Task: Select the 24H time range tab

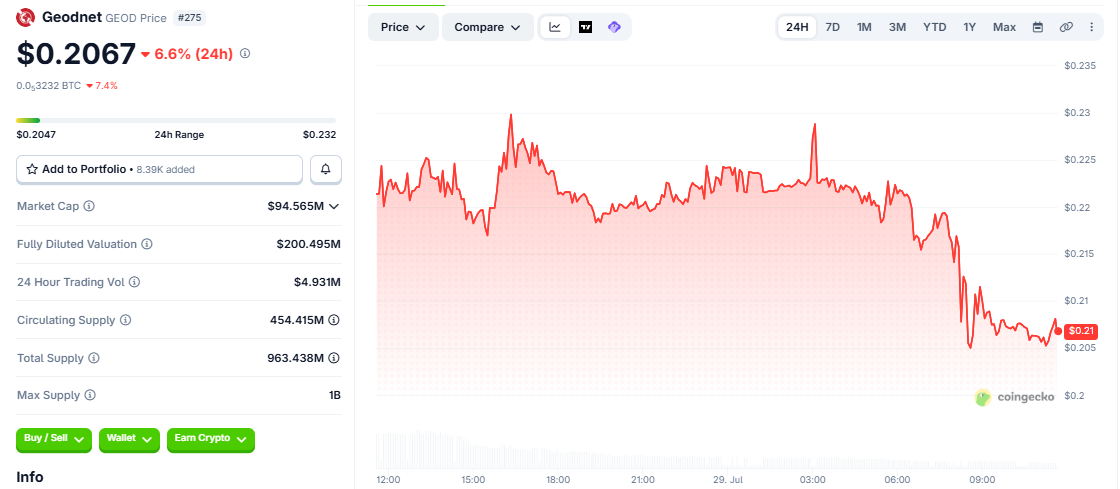Action: (x=797, y=27)
